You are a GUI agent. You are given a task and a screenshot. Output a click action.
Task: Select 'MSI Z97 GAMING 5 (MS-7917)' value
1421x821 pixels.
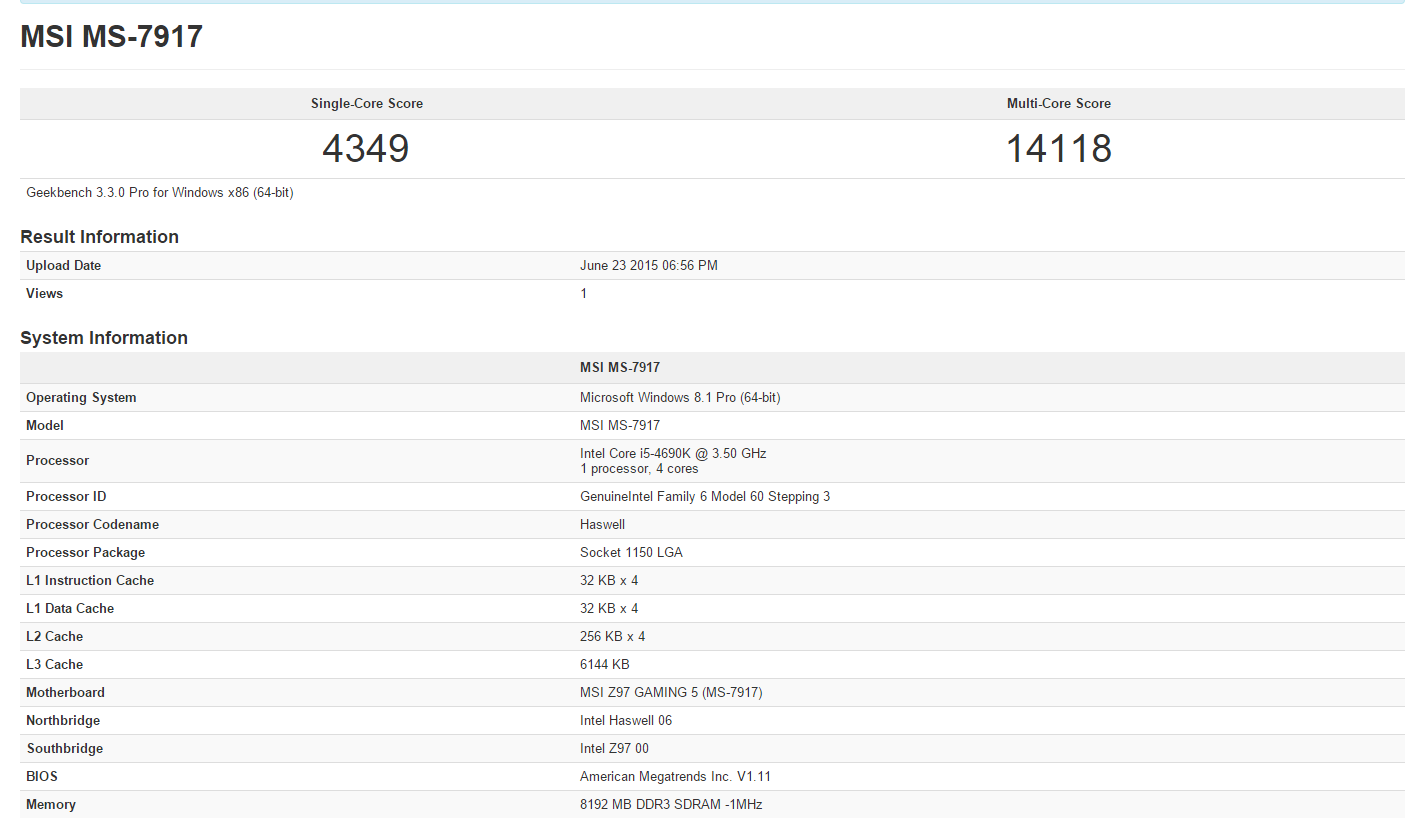pos(671,693)
